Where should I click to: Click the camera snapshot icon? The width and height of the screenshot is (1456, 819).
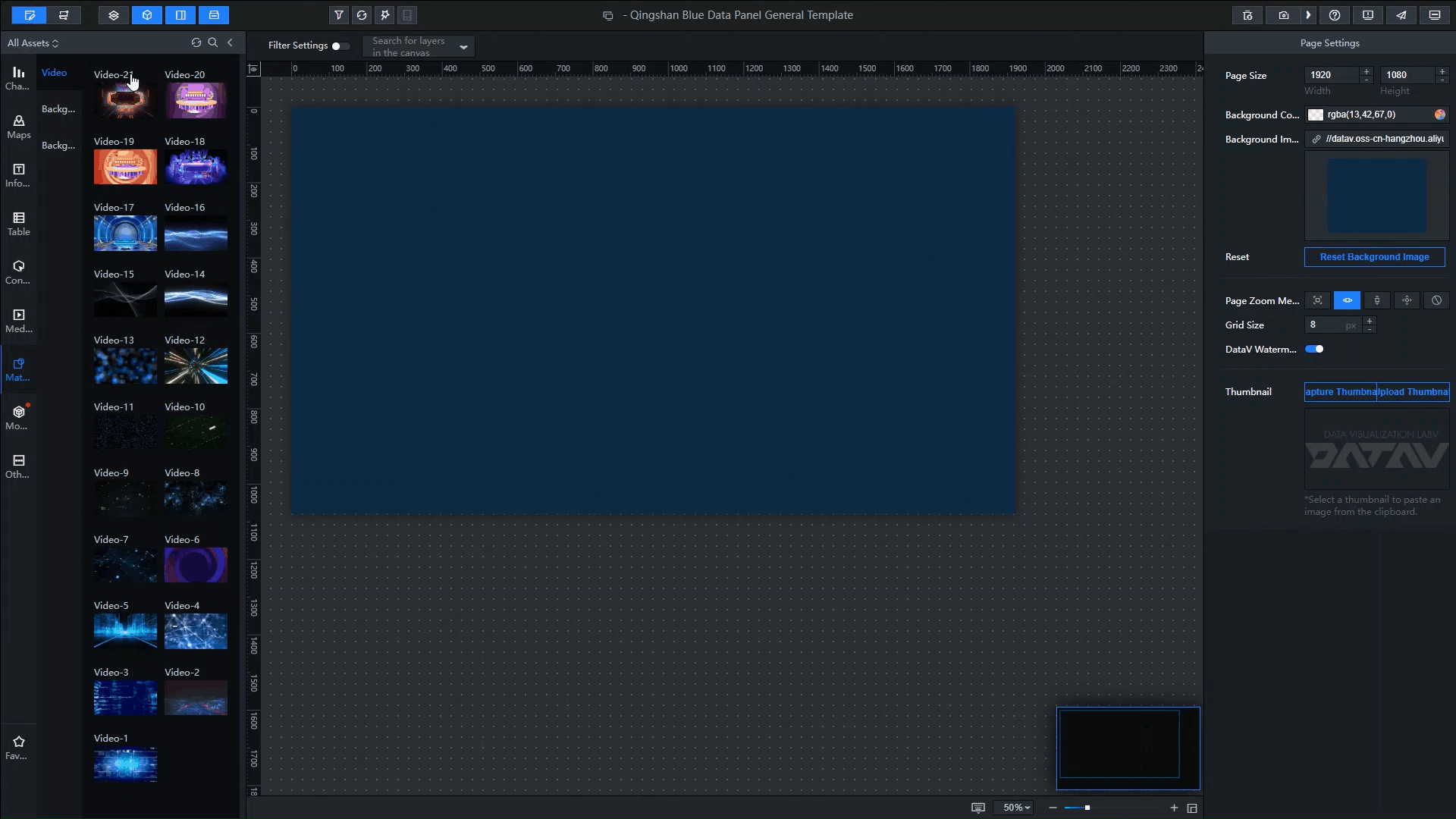point(1283,15)
